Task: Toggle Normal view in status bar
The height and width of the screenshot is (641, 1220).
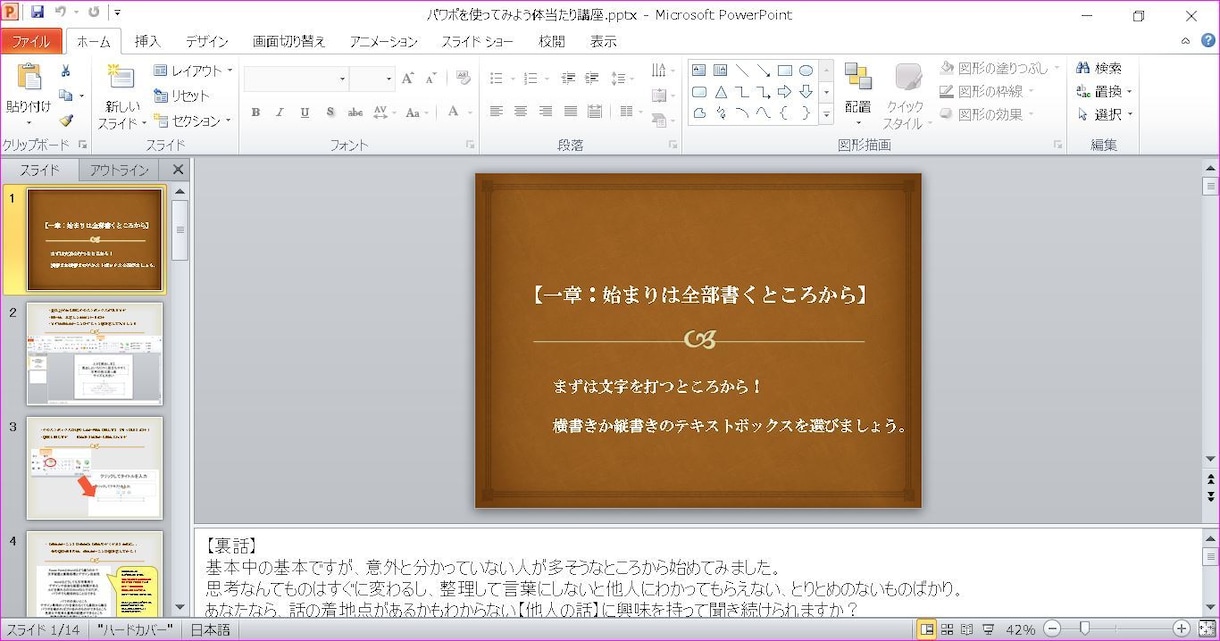Action: tap(926, 629)
